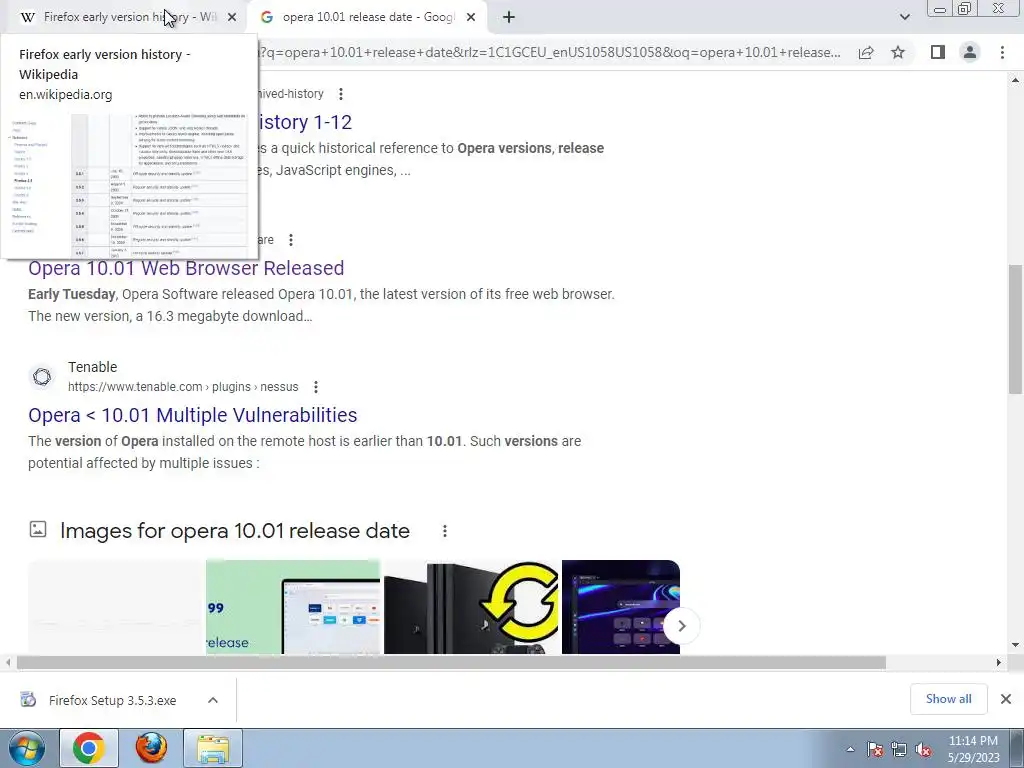
Task: Click the images section picture icon
Action: click(38, 530)
